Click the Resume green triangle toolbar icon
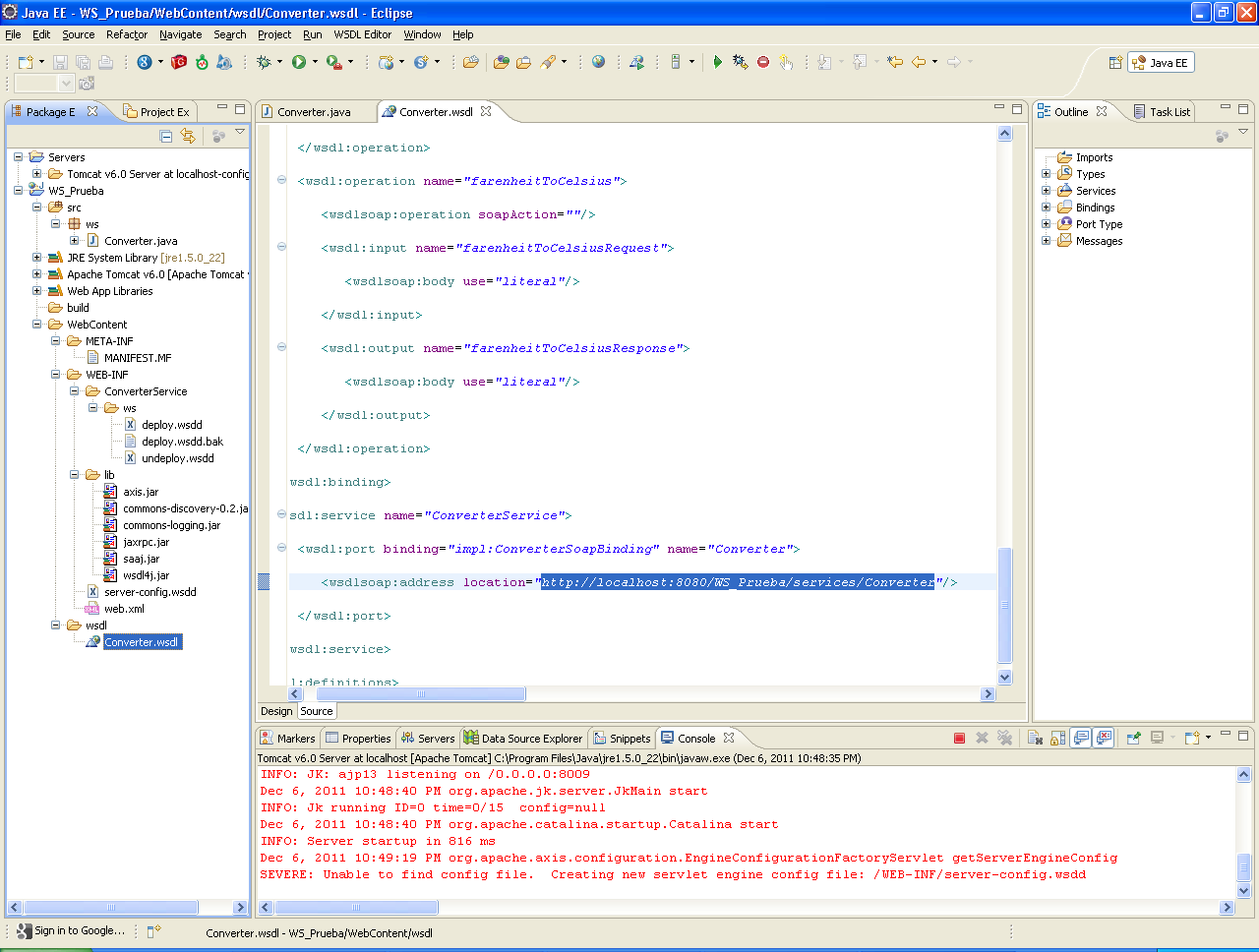Viewport: 1259px width, 952px height. [717, 62]
